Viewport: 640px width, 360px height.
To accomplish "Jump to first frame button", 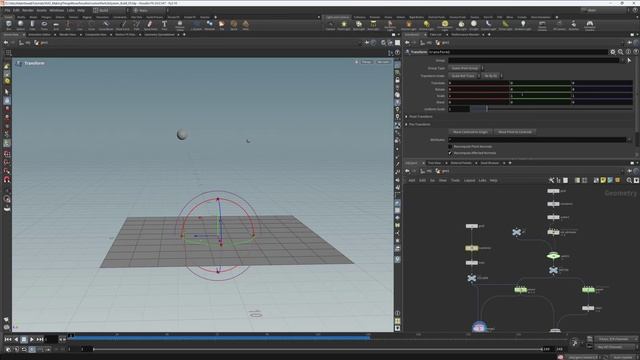I will [x=8, y=340].
